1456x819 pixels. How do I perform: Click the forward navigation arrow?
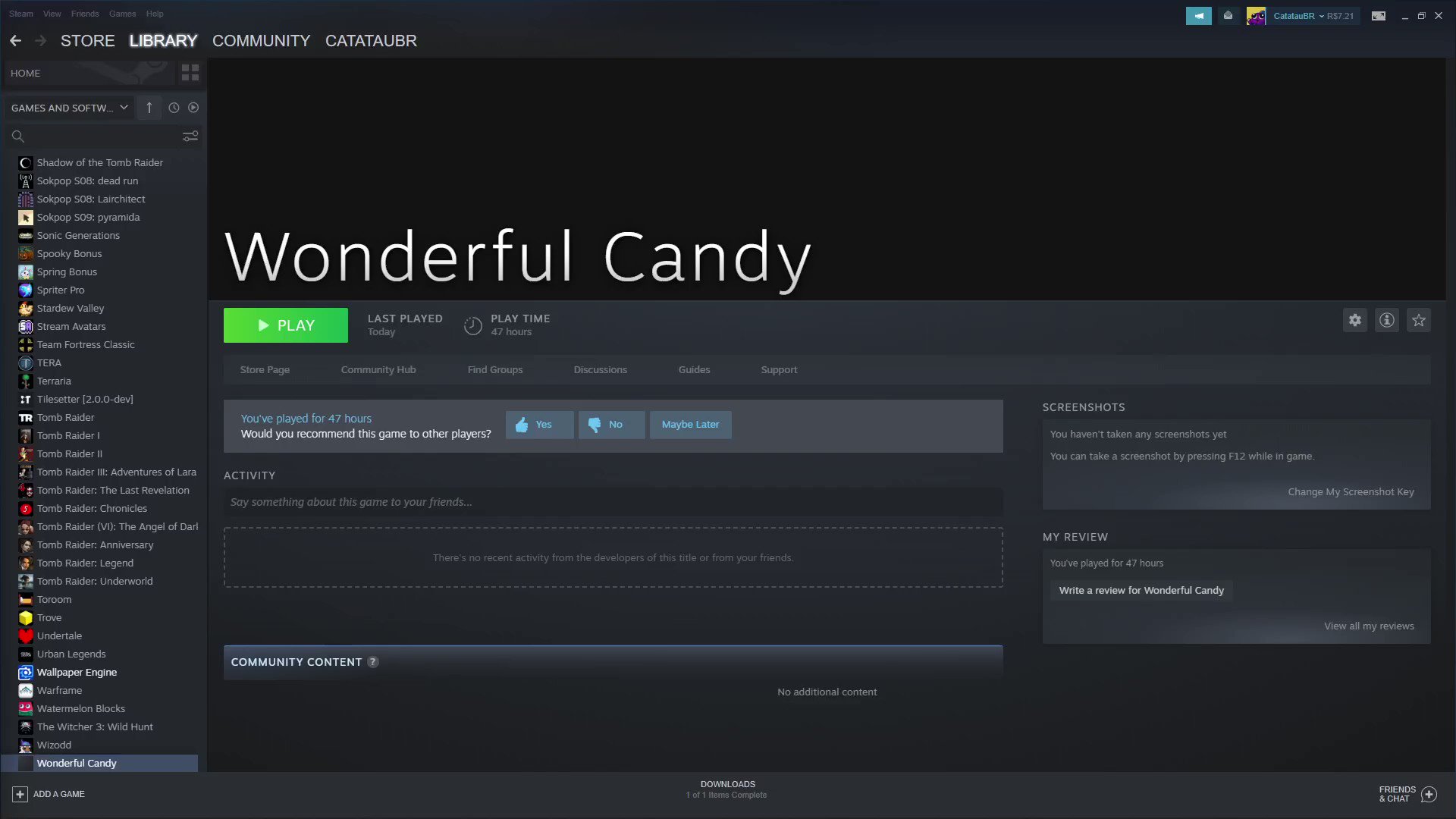tap(40, 41)
